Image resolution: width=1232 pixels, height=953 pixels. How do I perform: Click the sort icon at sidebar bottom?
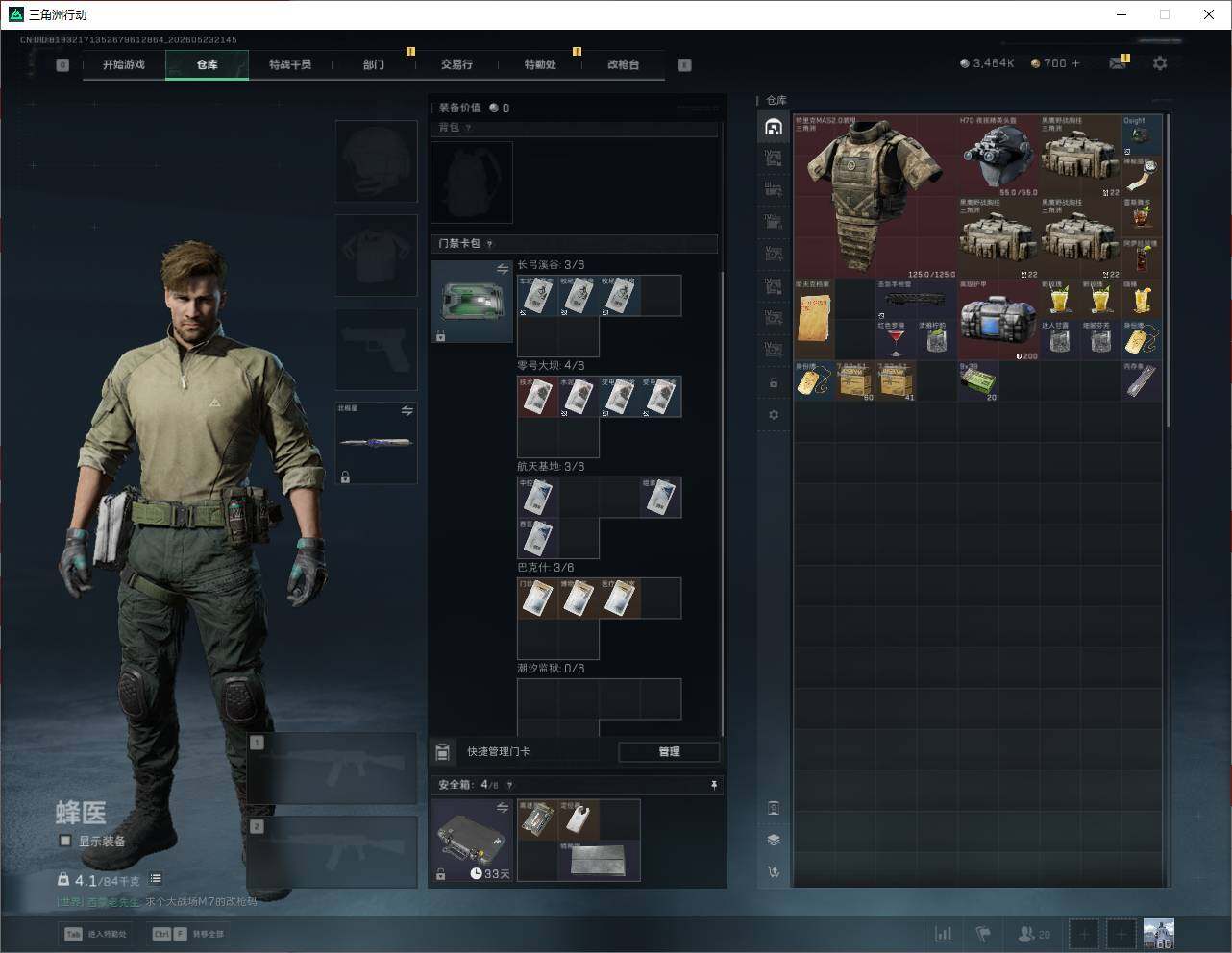coord(774,872)
